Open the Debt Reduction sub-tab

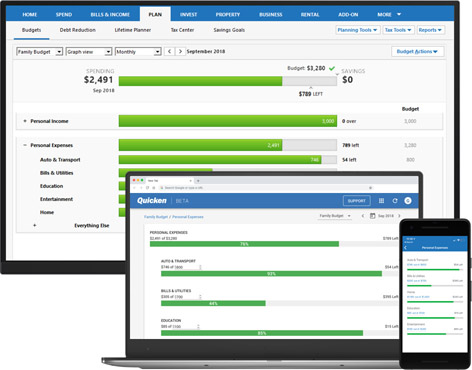click(78, 30)
